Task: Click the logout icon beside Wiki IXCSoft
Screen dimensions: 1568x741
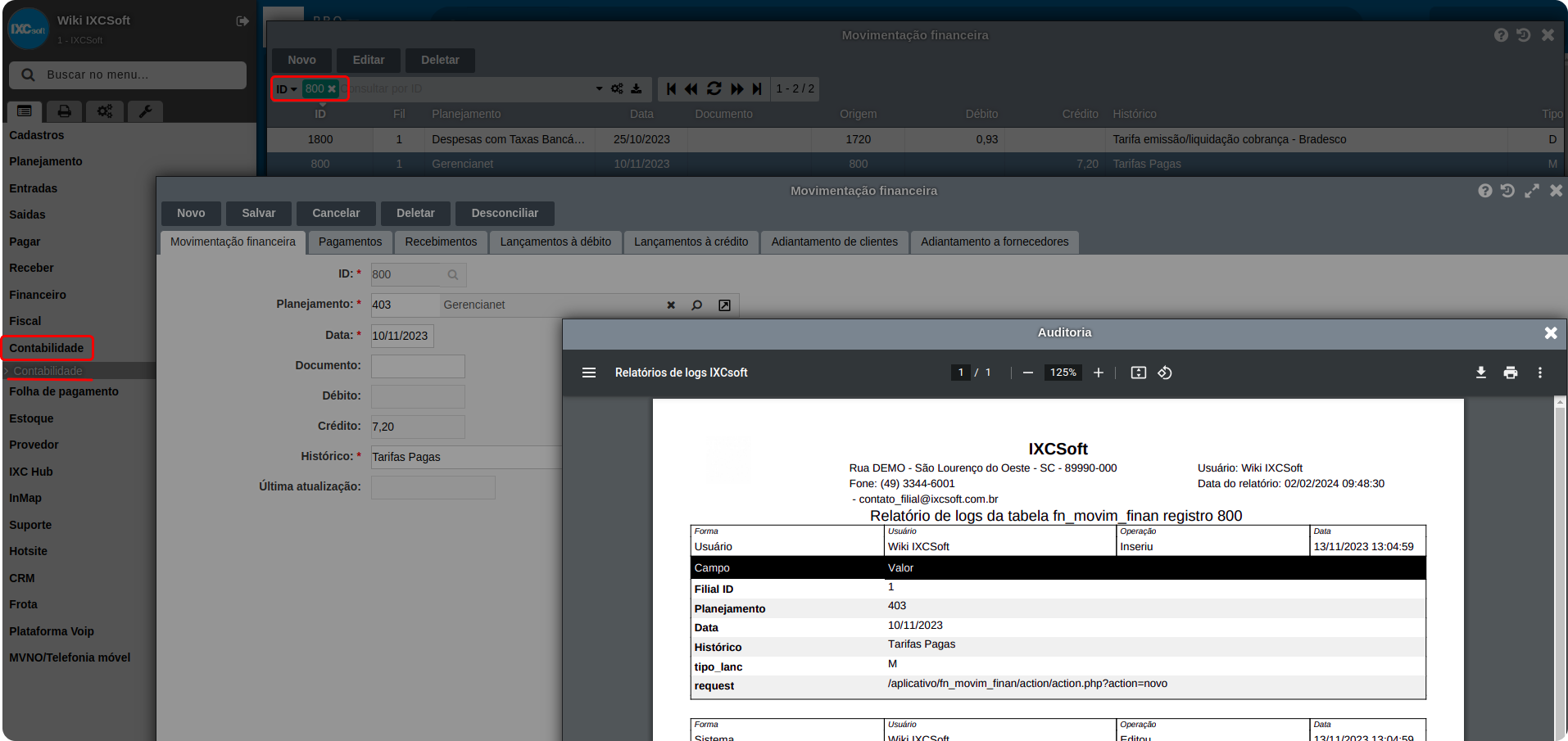Action: point(242,21)
